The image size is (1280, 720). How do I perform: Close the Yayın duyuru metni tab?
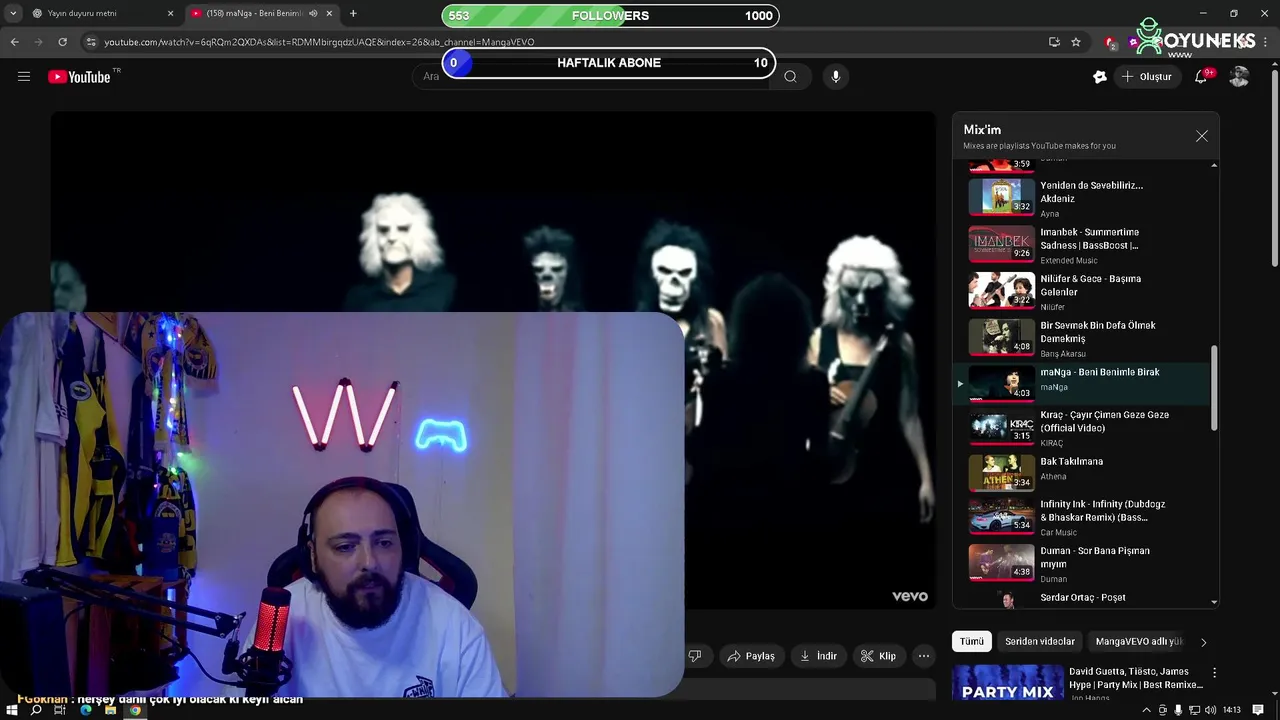click(x=170, y=14)
